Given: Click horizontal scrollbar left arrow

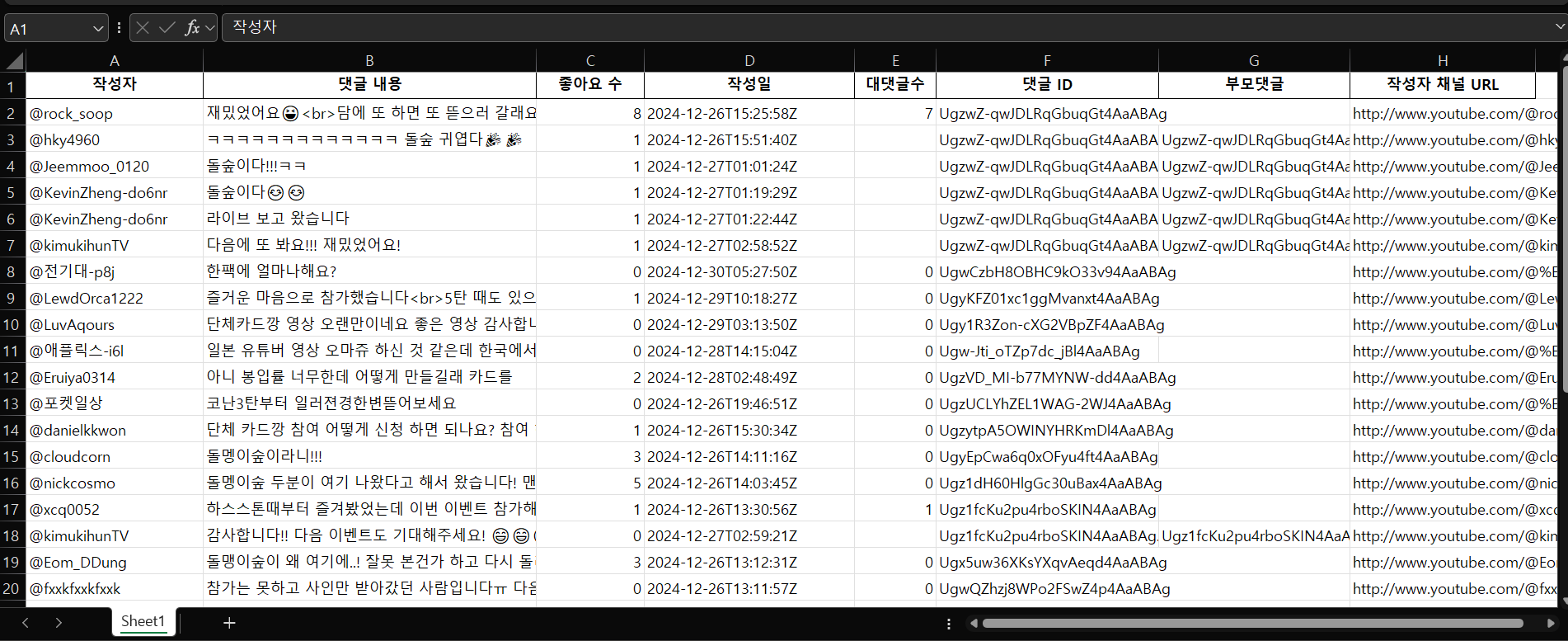Looking at the screenshot, I should pos(974,623).
